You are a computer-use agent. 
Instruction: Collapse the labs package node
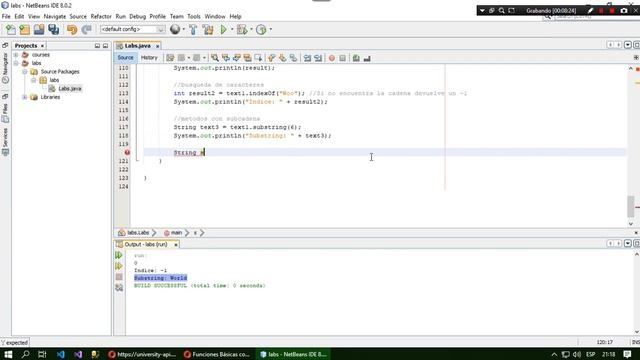(33, 80)
